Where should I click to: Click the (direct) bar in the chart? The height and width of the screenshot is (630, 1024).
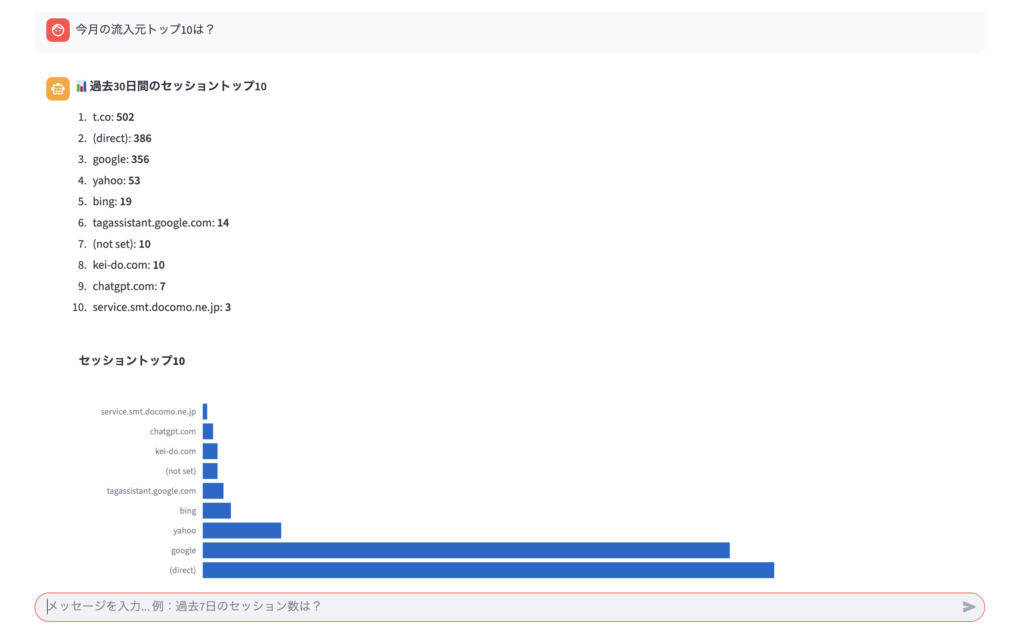pos(488,570)
